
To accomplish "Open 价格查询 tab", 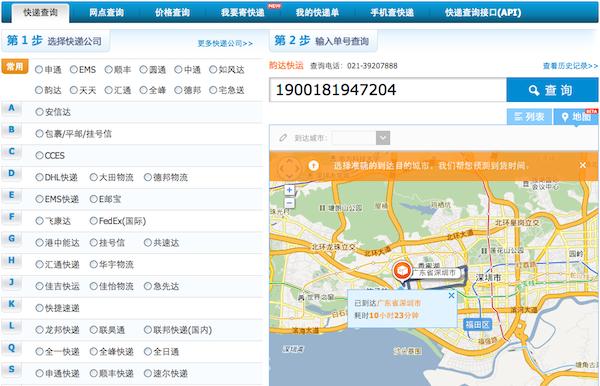I will (172, 13).
